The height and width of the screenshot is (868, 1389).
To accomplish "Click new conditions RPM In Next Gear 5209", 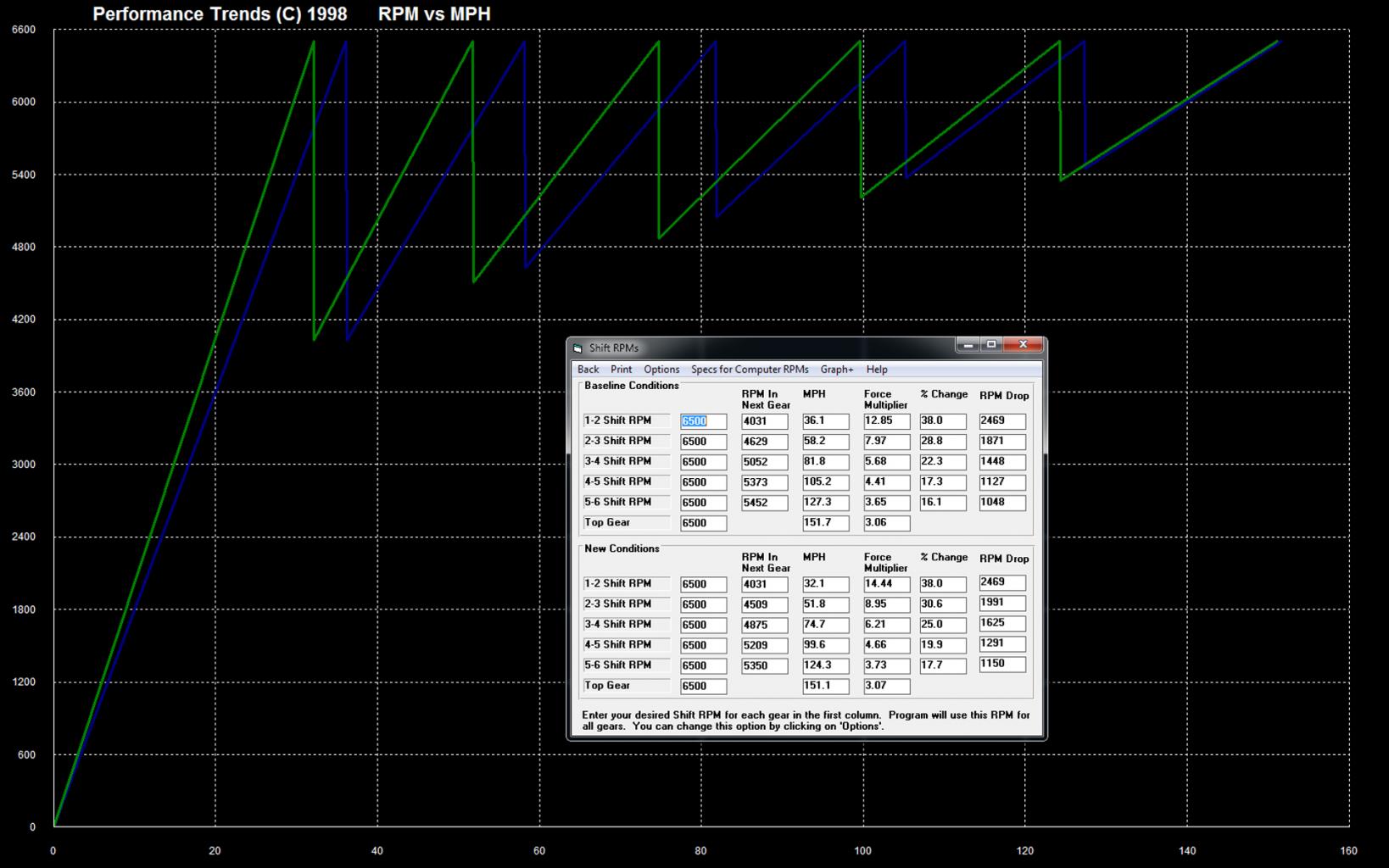I will 765,645.
